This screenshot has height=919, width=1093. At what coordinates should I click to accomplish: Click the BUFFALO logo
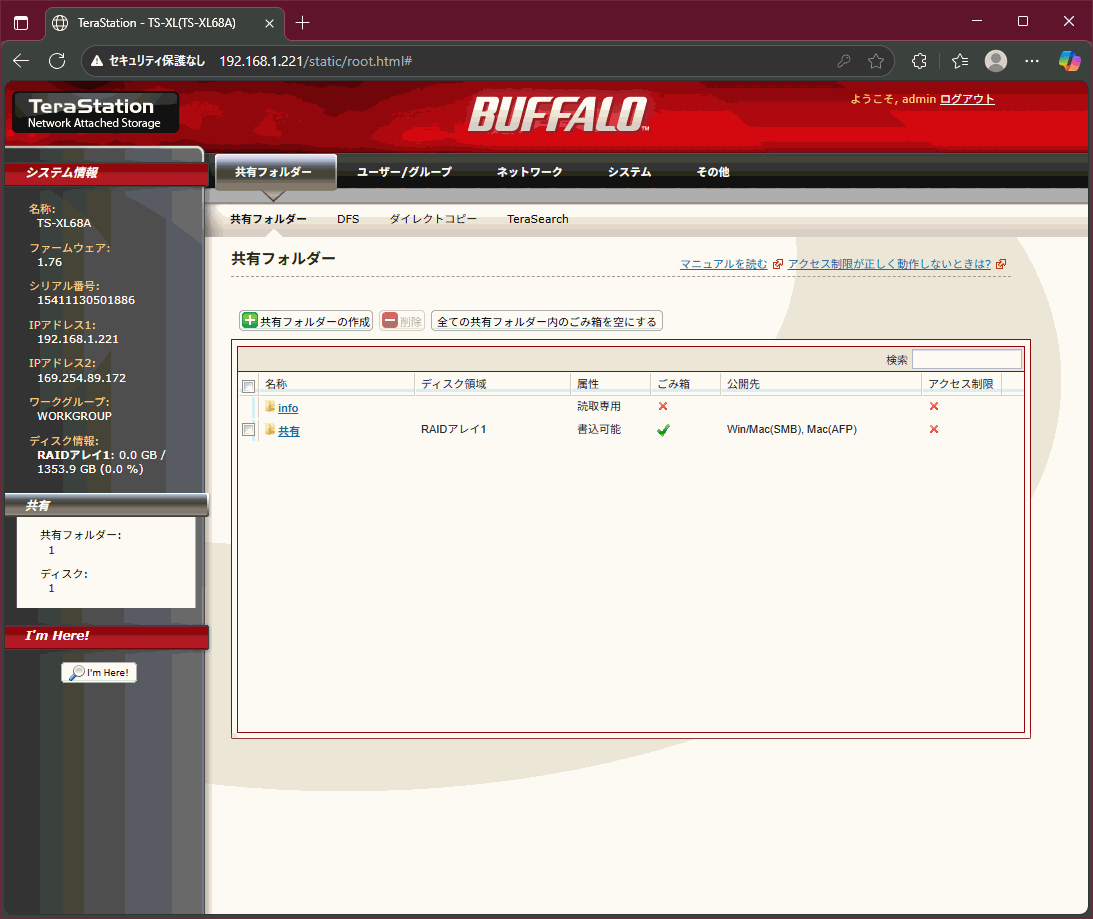pos(558,114)
